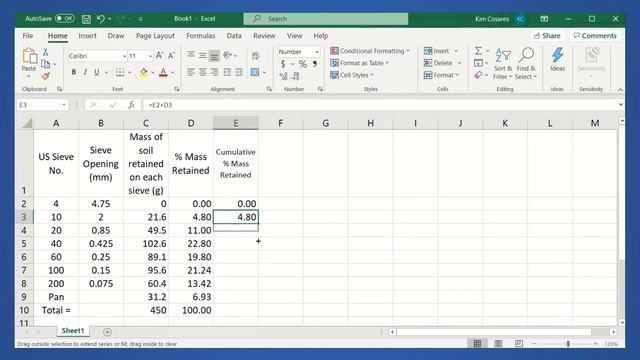Open Sort & Filter
This screenshot has width=640, height=360.
click(503, 64)
